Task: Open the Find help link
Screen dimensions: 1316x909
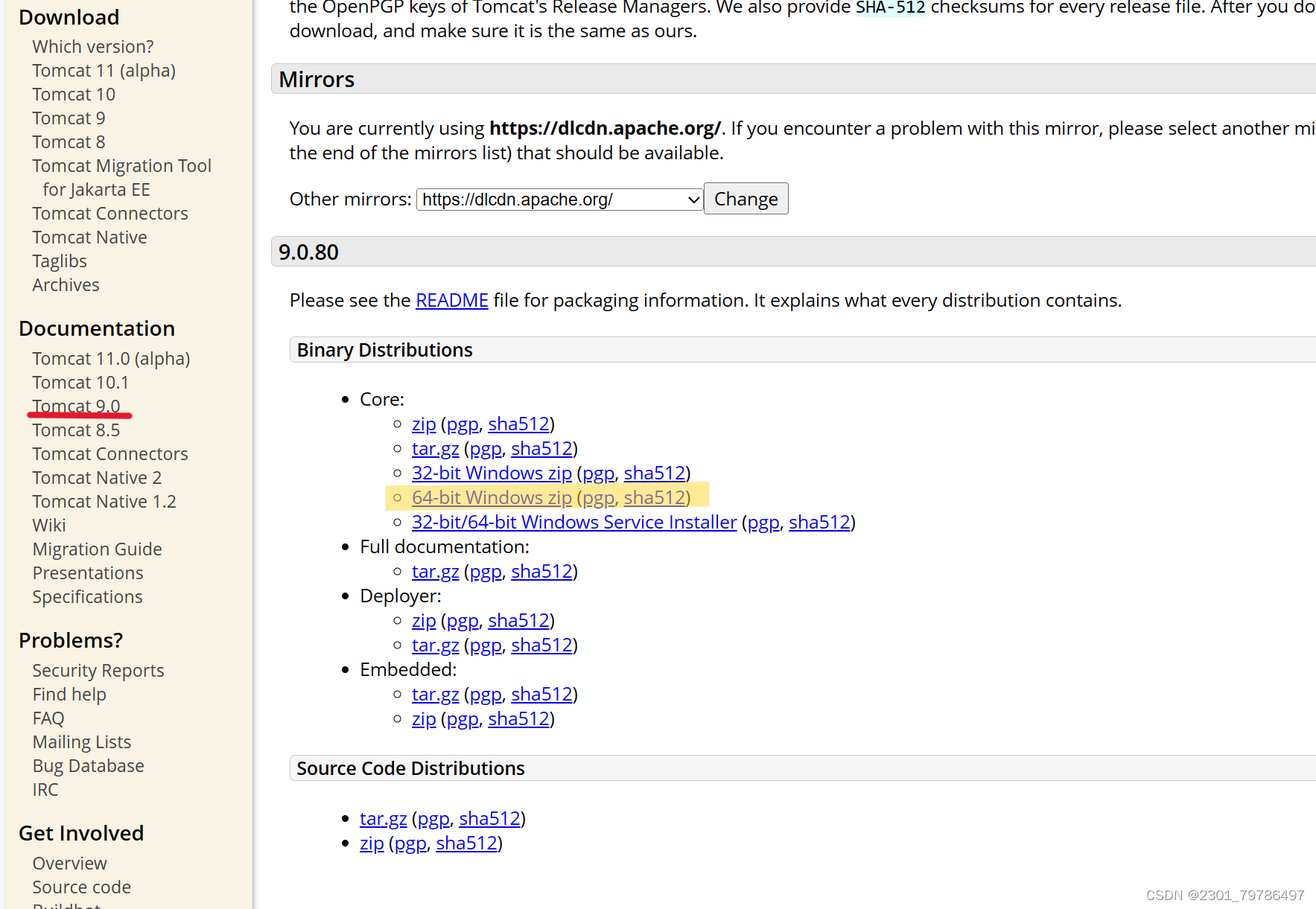Action: click(x=69, y=694)
